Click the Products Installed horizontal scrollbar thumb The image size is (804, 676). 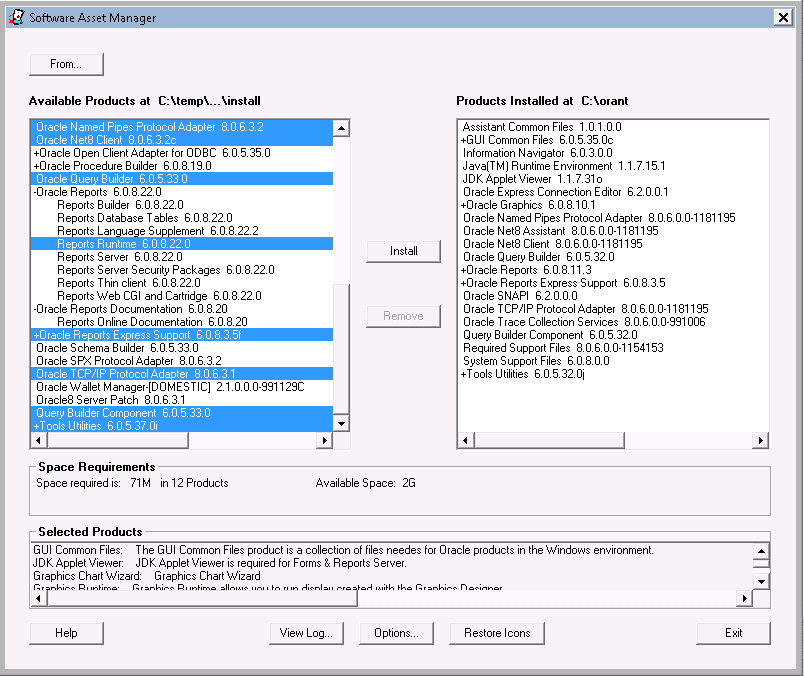click(x=549, y=440)
